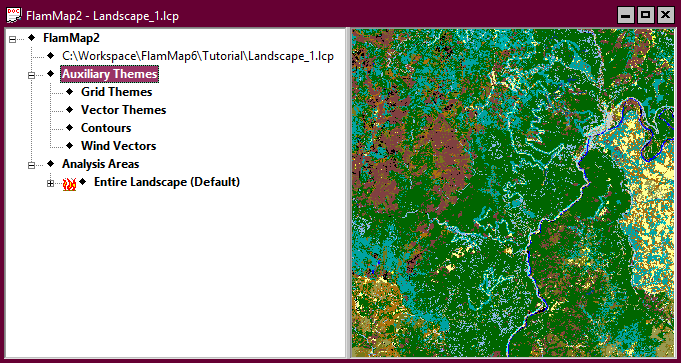Collapse the Analysis Areas branch
The image size is (681, 363).
[31, 165]
